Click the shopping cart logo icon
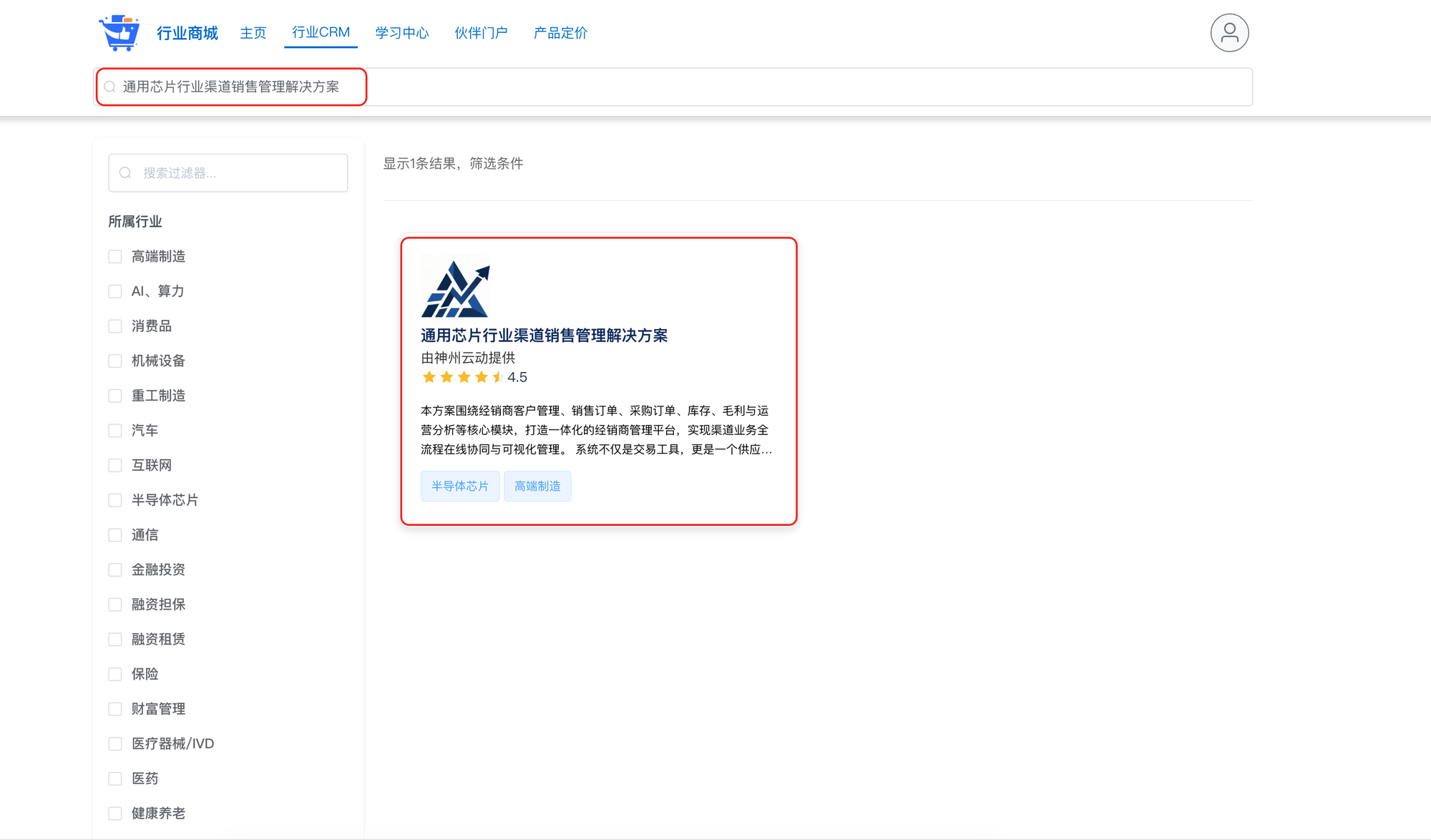Screen dimensions: 1431x840 119,33
